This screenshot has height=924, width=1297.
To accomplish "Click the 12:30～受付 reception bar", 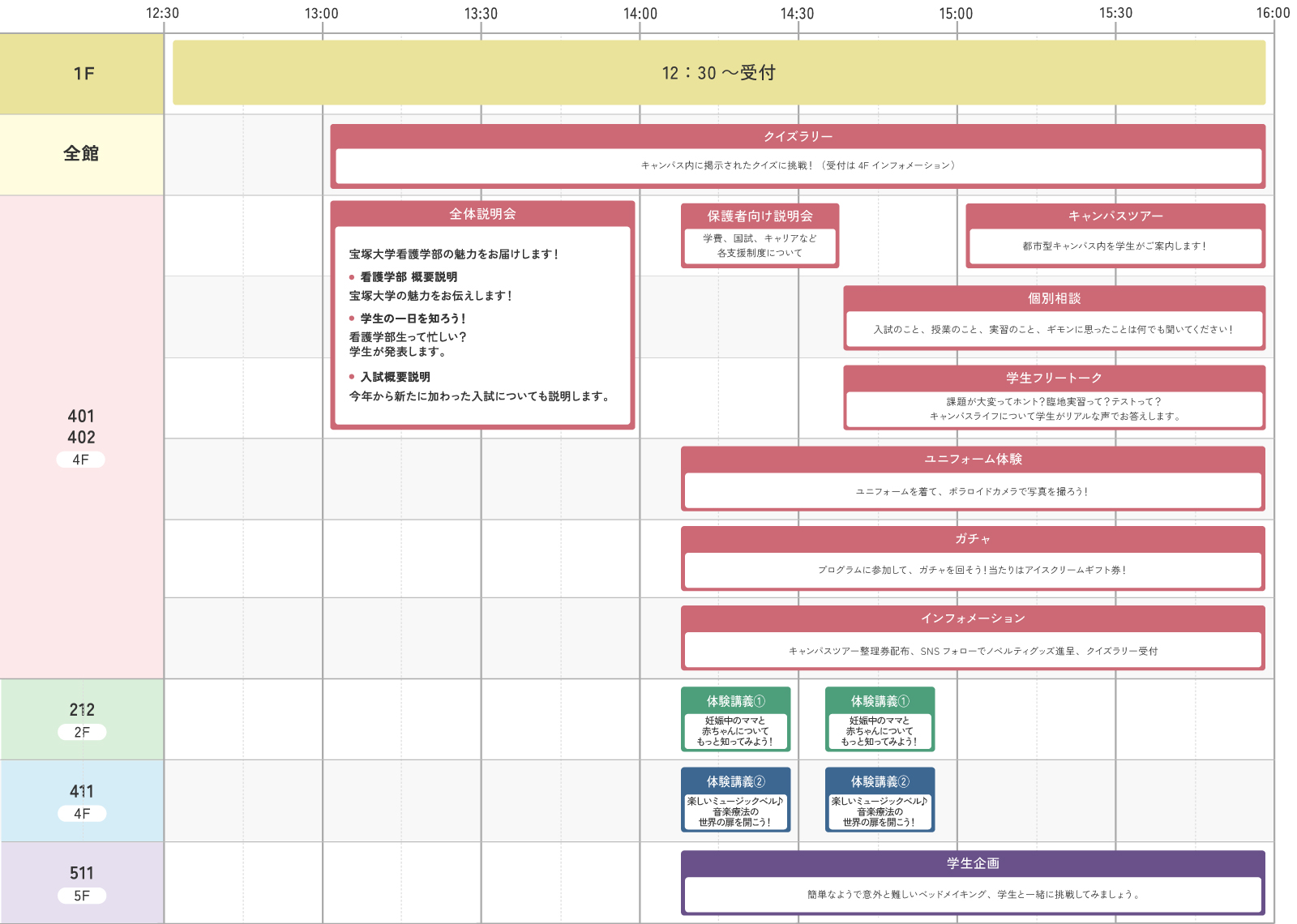I will pos(718,73).
